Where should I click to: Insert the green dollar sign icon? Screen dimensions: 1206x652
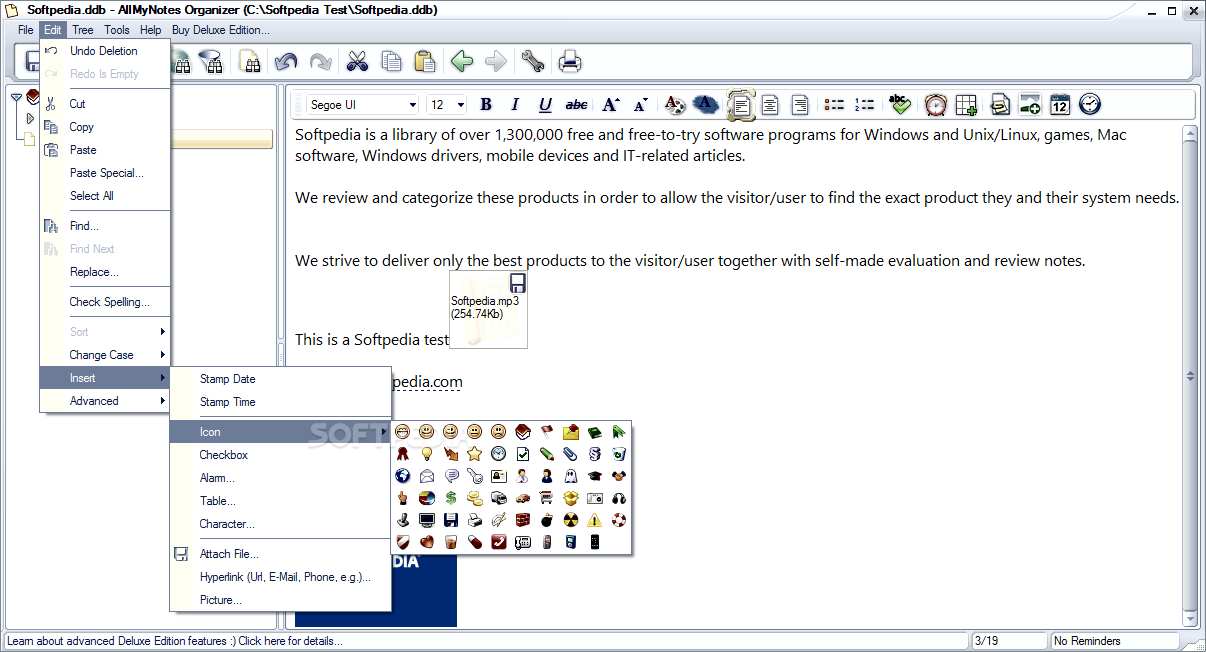pyautogui.click(x=451, y=498)
